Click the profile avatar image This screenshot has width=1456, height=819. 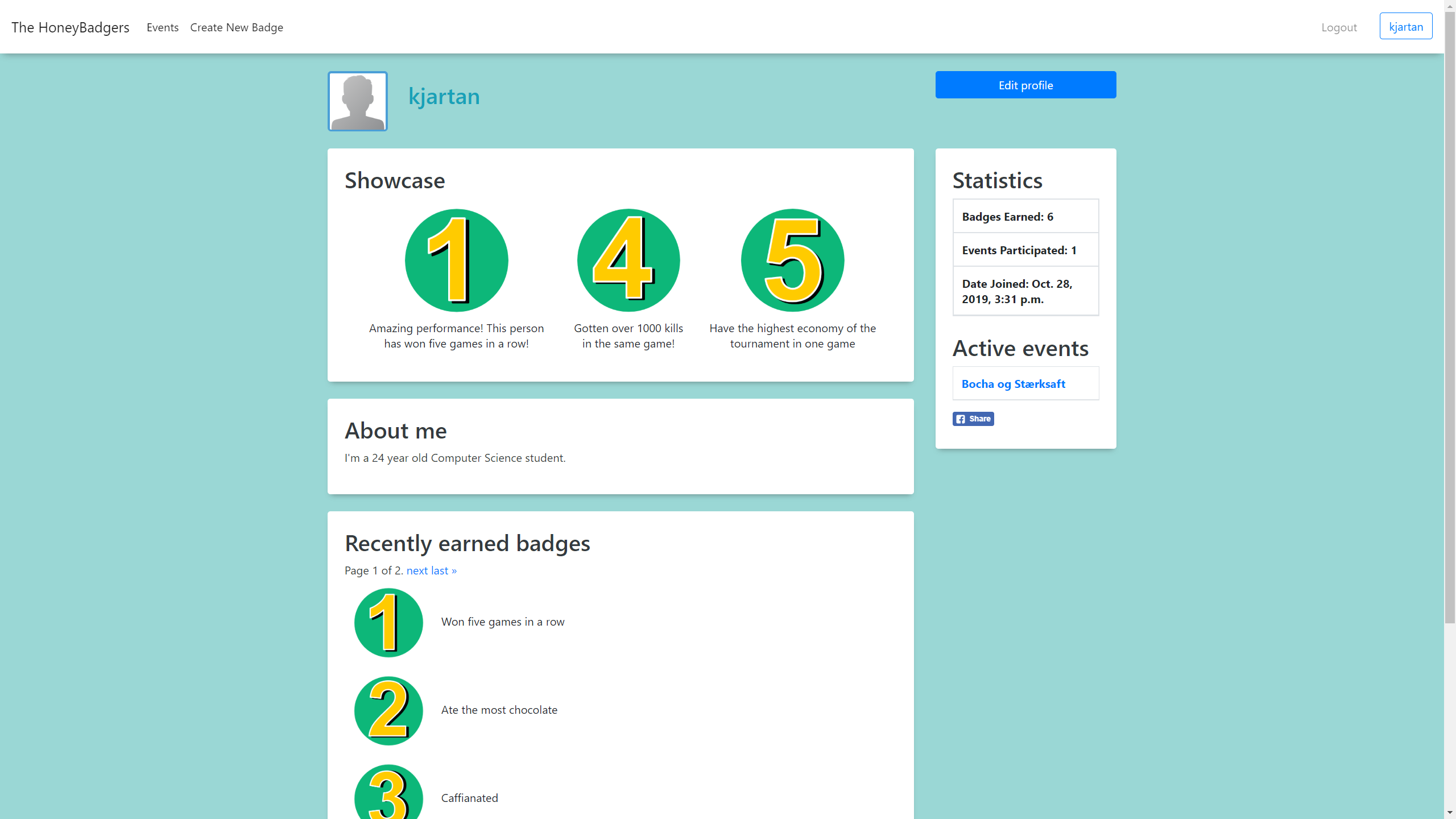(x=357, y=101)
